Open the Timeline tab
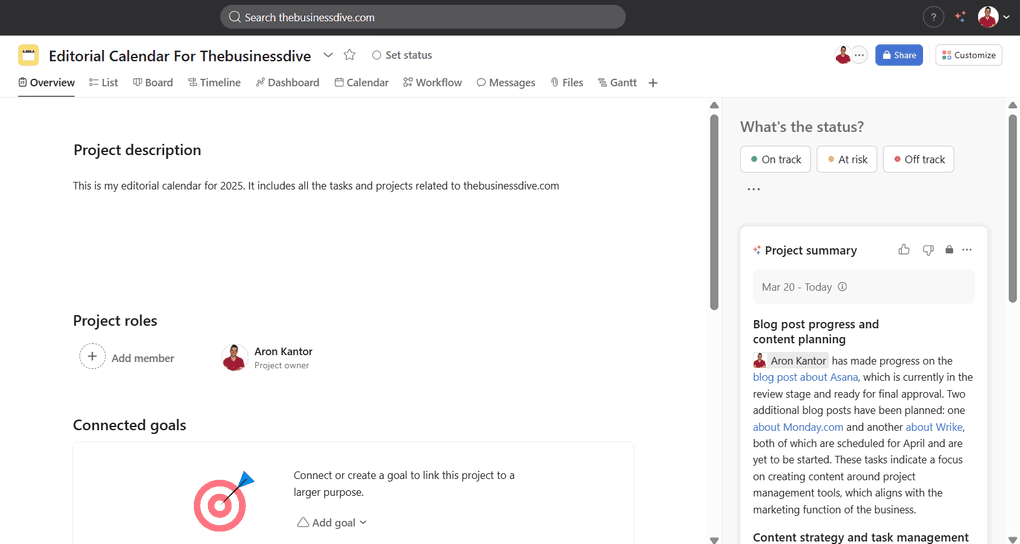 click(214, 83)
